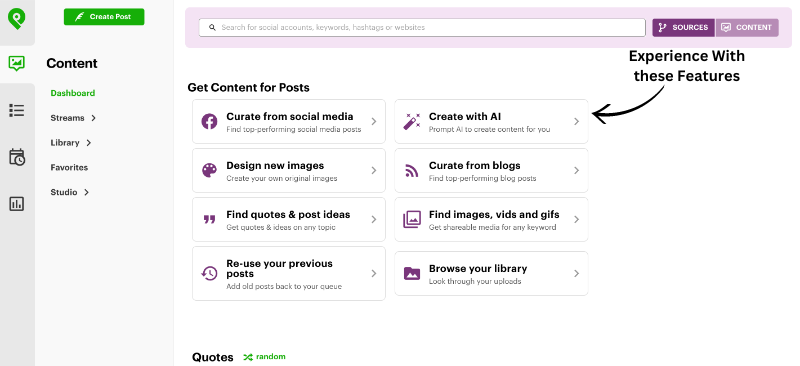Image resolution: width=800 pixels, height=366 pixels.
Task: Open chevron on Curate from blogs card
Action: (577, 170)
